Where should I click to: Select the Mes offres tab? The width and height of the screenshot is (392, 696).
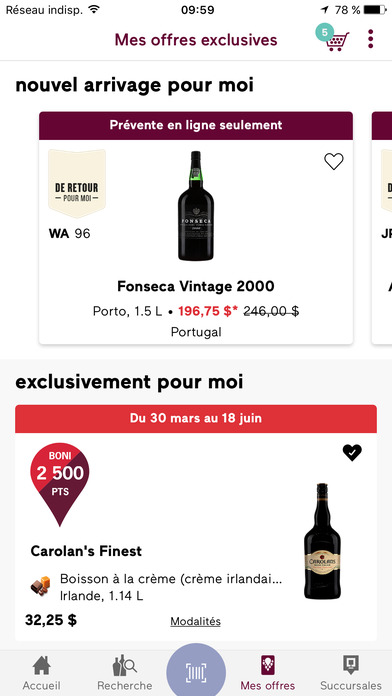(x=267, y=674)
